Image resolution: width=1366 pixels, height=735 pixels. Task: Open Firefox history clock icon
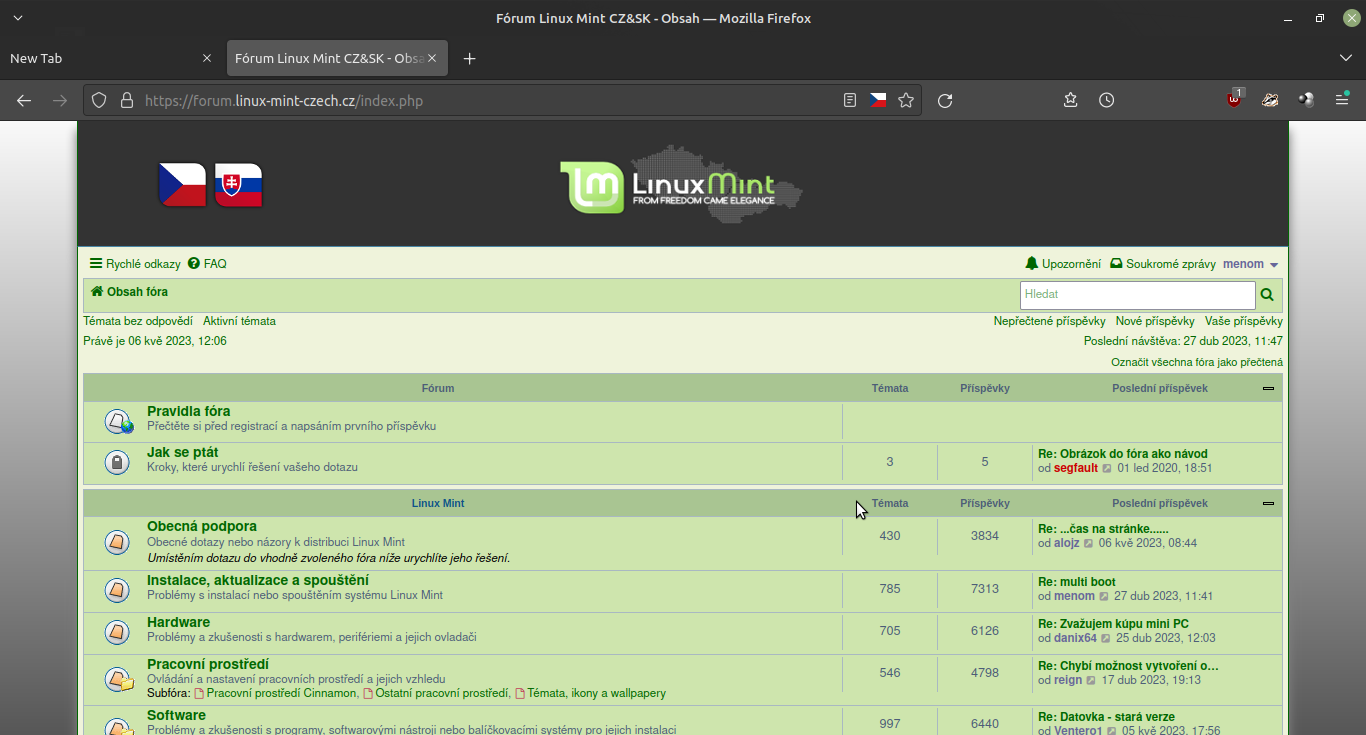point(1106,100)
